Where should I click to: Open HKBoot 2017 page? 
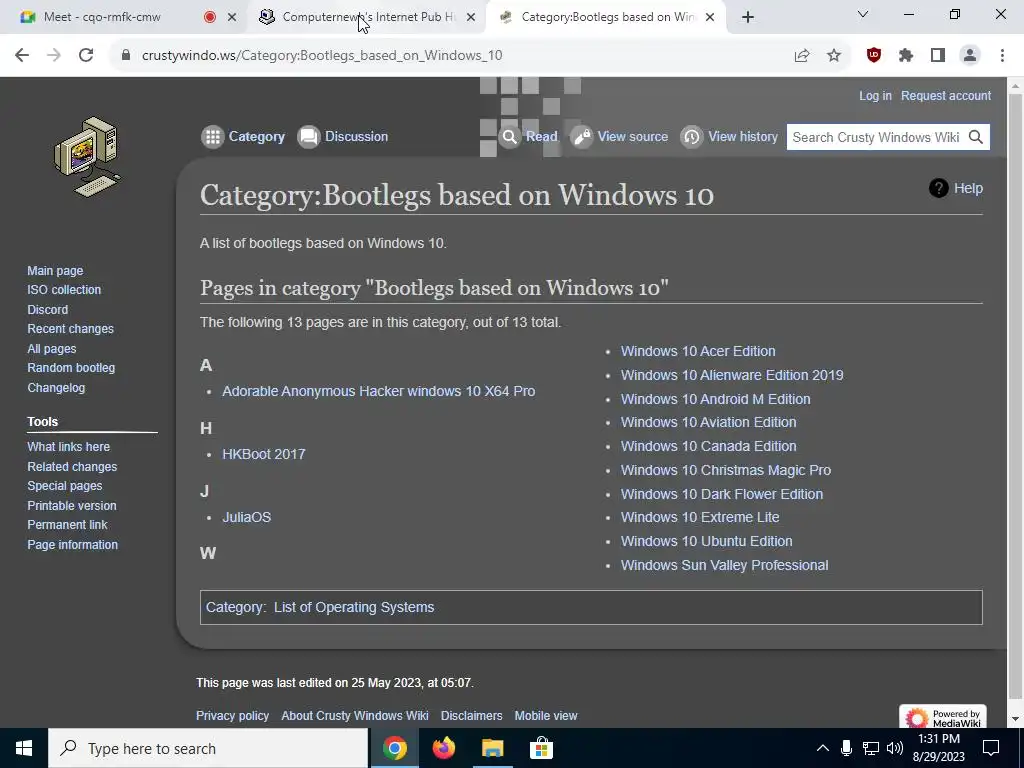tap(264, 454)
